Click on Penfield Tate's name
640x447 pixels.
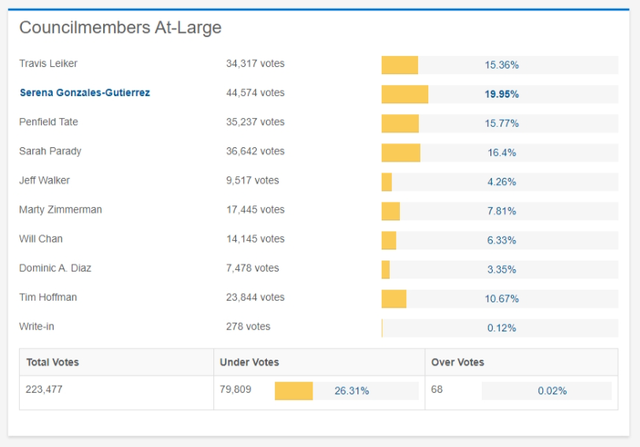pos(48,122)
